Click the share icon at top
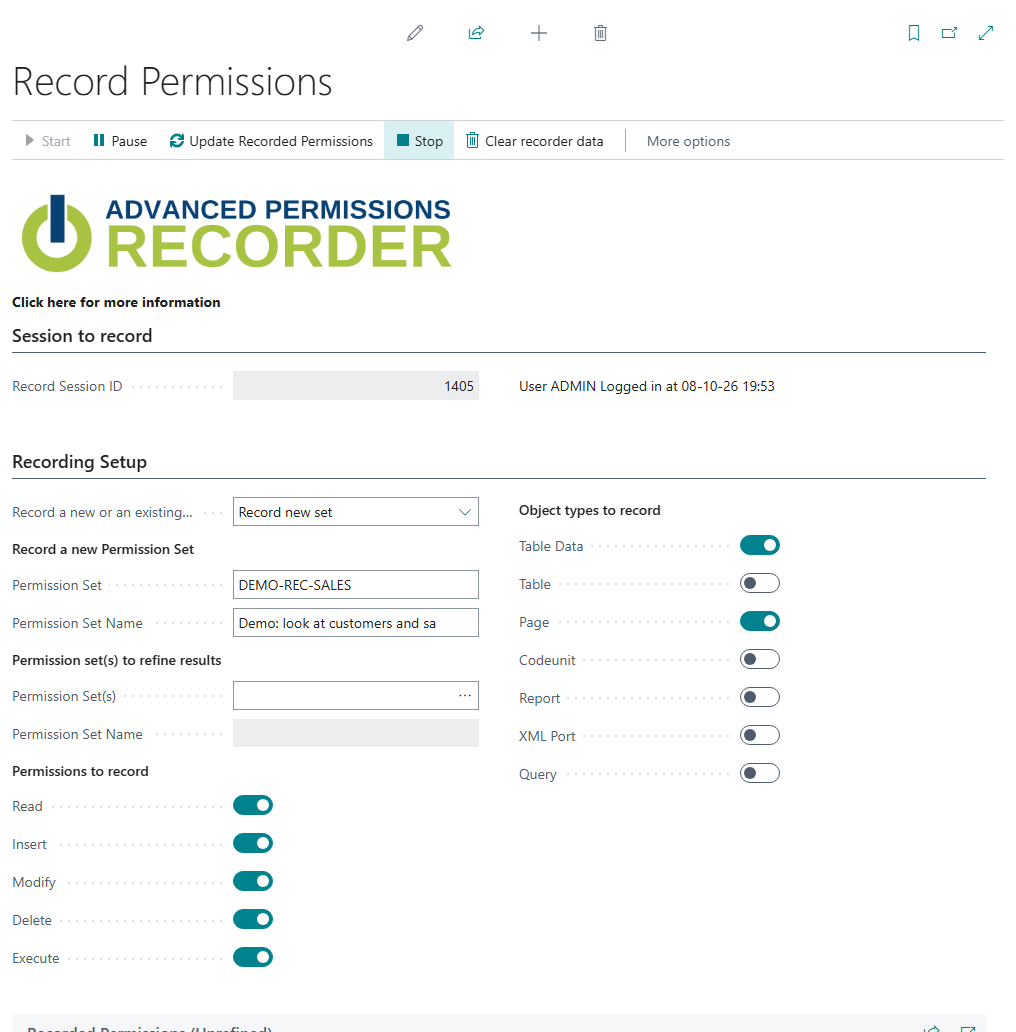The image size is (1016, 1032). click(x=476, y=33)
